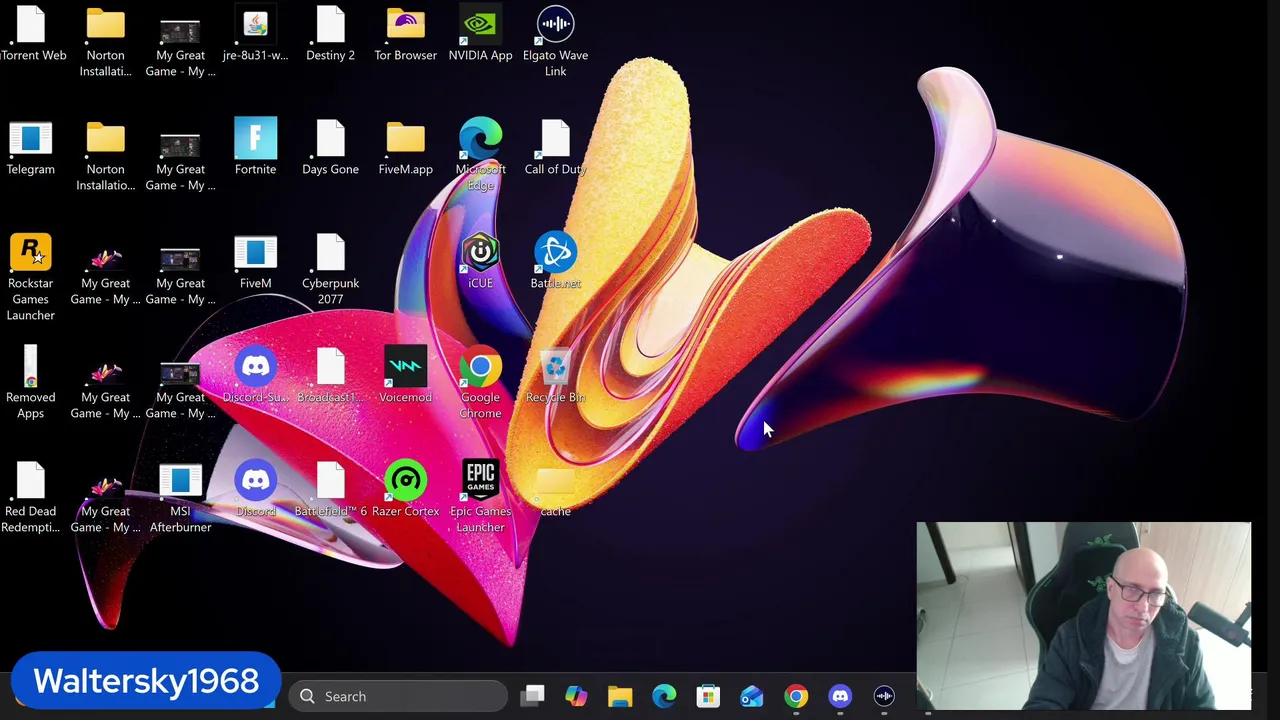Image resolution: width=1280 pixels, height=720 pixels.
Task: Click the Discord shortcut beside MSI Afterburner
Action: coord(255,490)
